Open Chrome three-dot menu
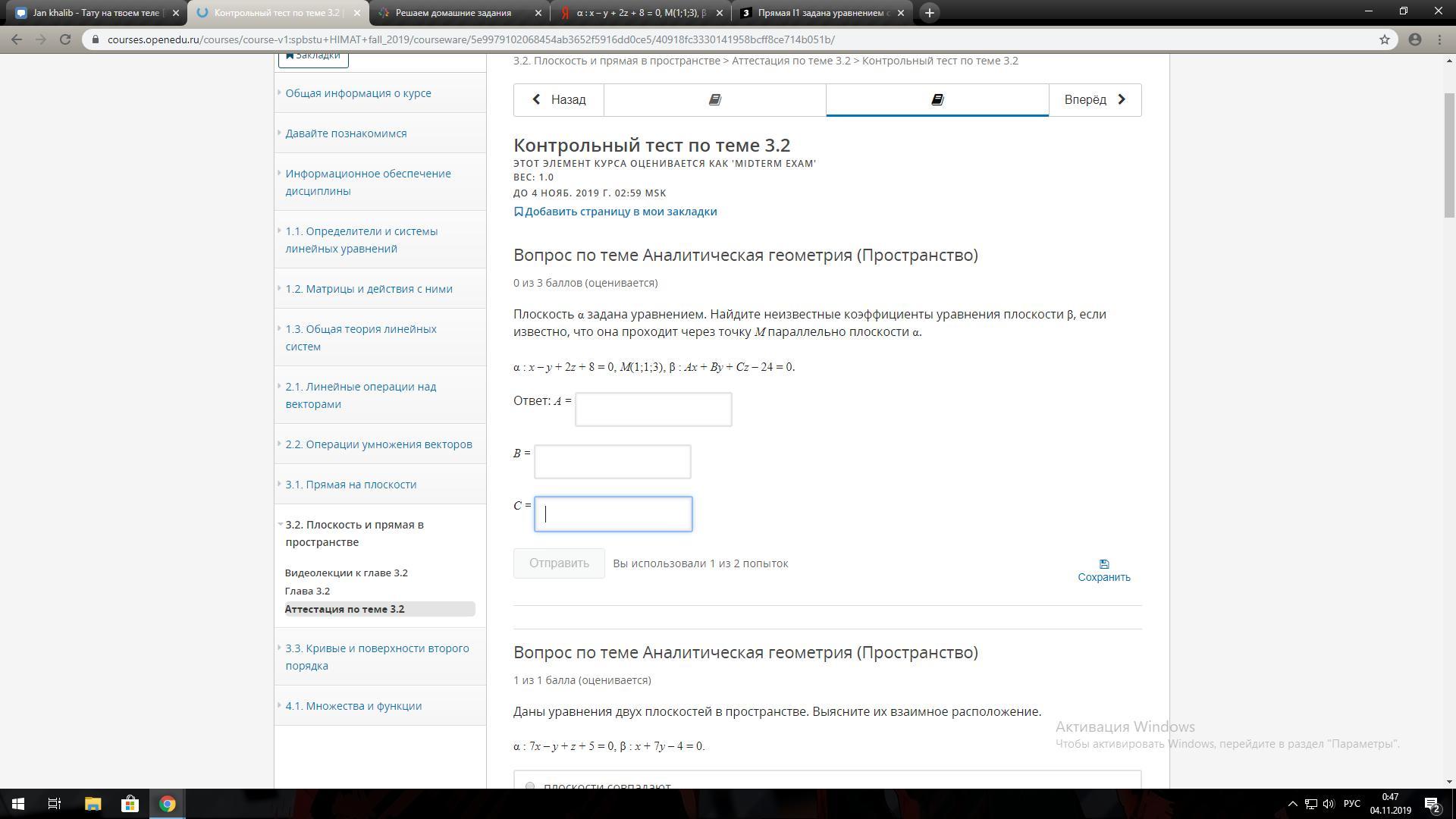1456x819 pixels. (1439, 39)
